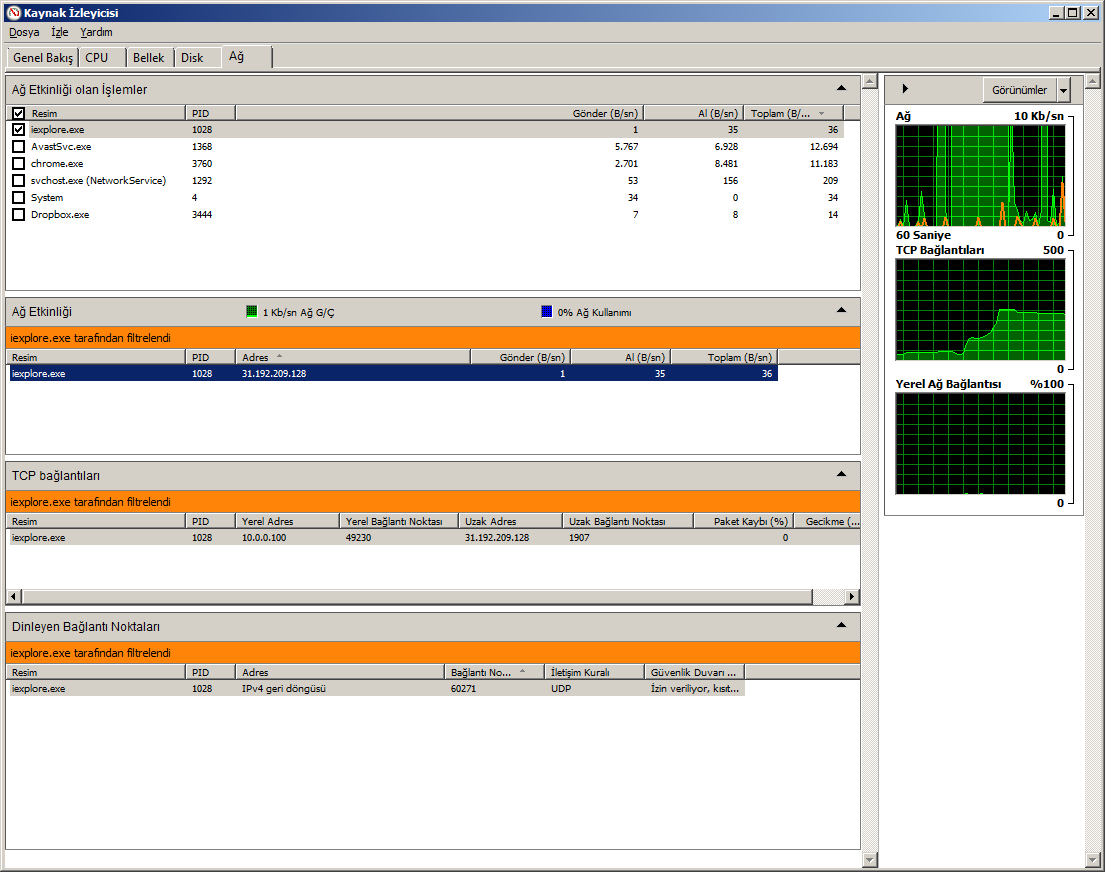Click TCP horizontal scrollbar thumb

pyautogui.click(x=417, y=596)
